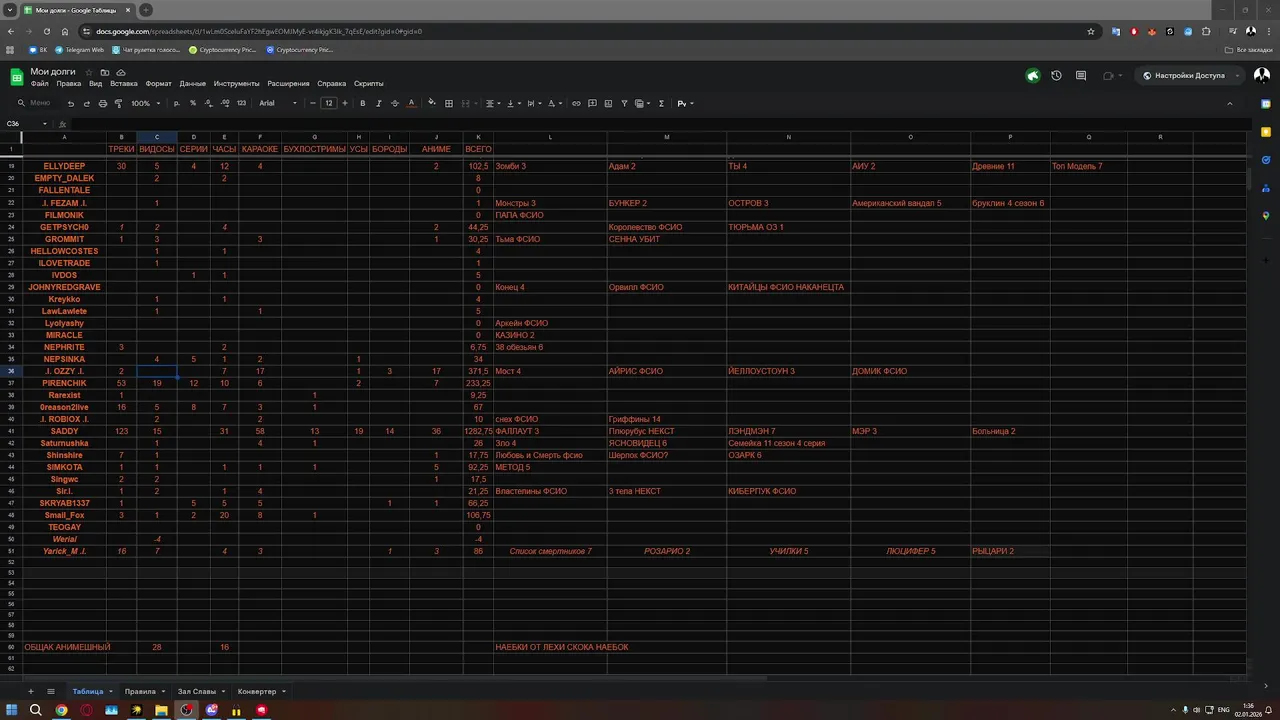The width and height of the screenshot is (1280, 720).
Task: Click the font size field showing 12
Action: pyautogui.click(x=328, y=103)
